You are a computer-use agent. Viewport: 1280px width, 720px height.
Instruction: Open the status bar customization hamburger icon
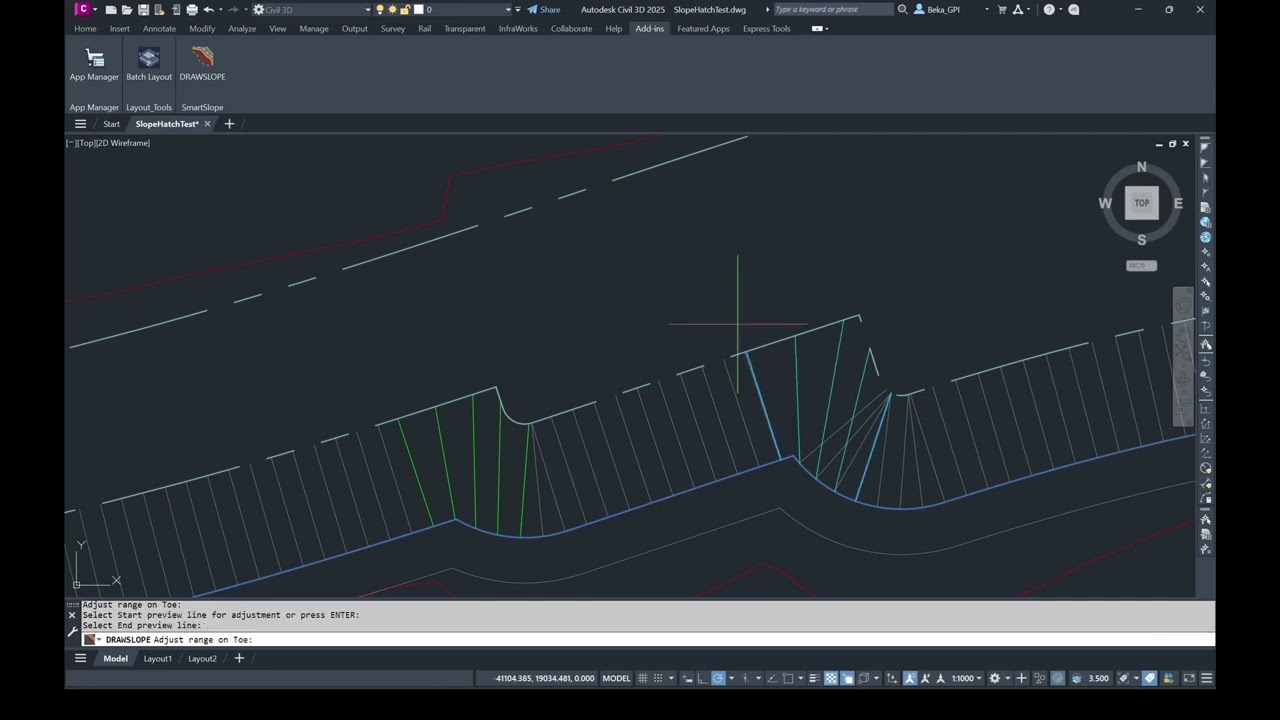(x=1207, y=678)
